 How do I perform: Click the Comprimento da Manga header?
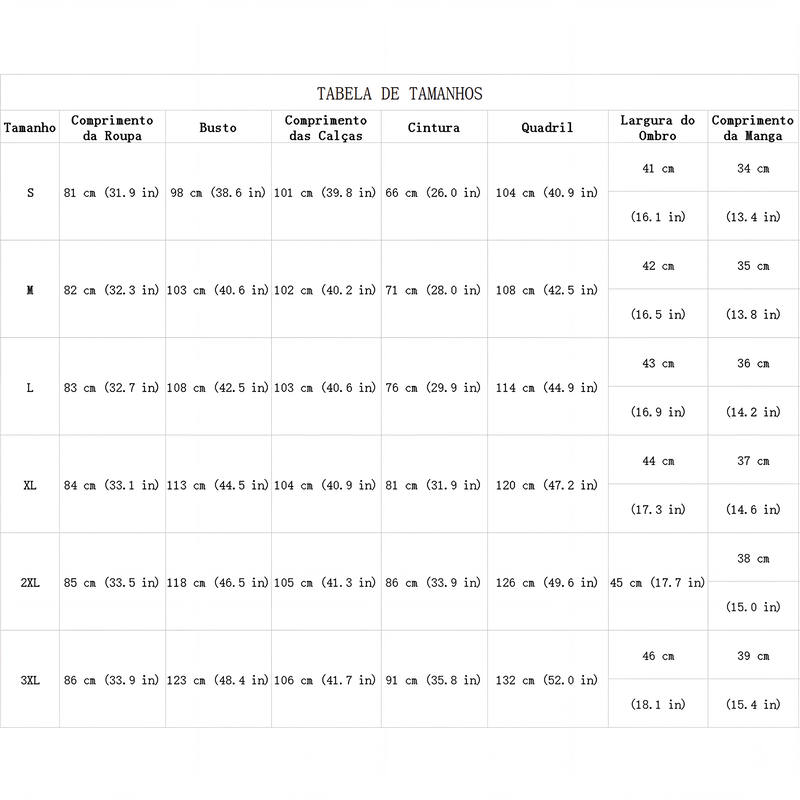click(753, 128)
